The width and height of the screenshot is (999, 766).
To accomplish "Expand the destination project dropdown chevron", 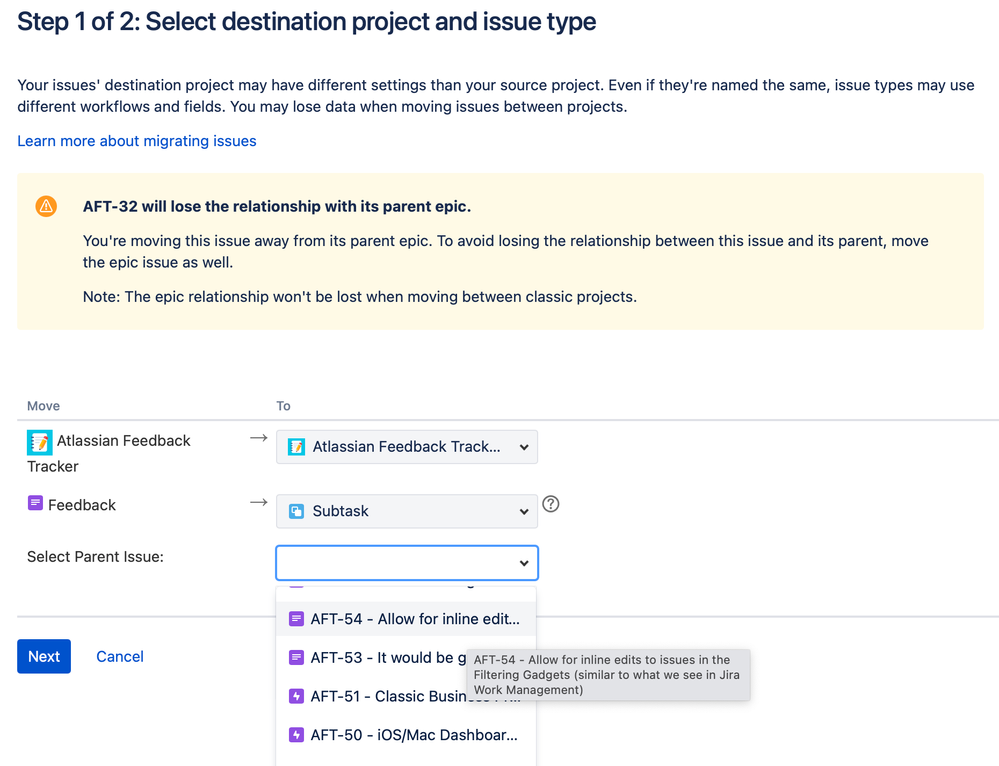I will click(524, 447).
